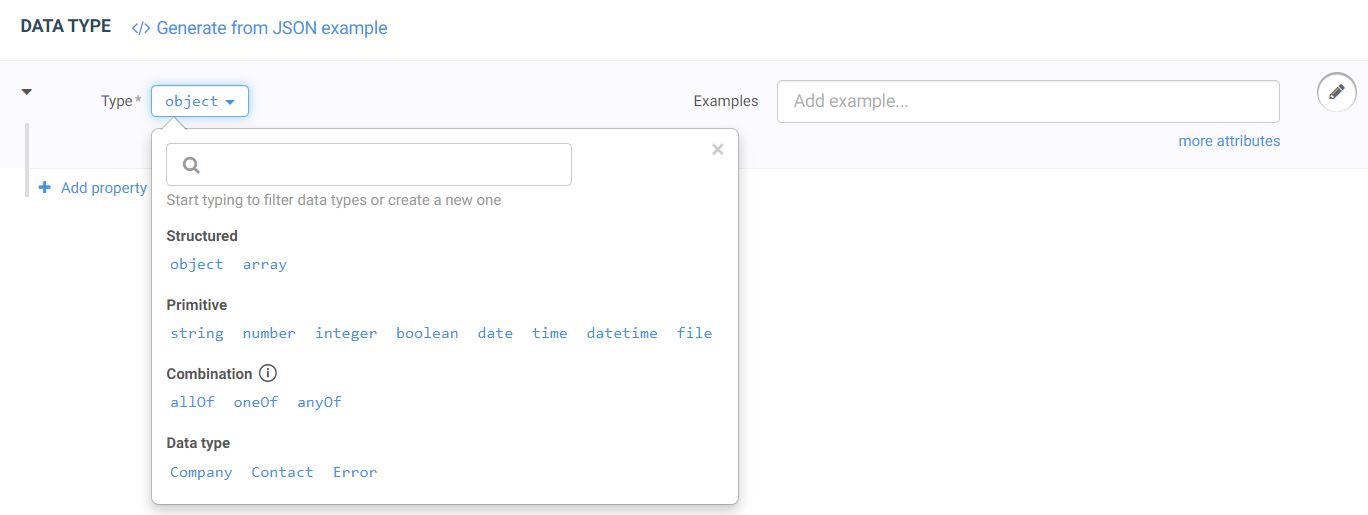The height and width of the screenshot is (515, 1368).
Task: Select the array structured type
Action: pos(265,264)
